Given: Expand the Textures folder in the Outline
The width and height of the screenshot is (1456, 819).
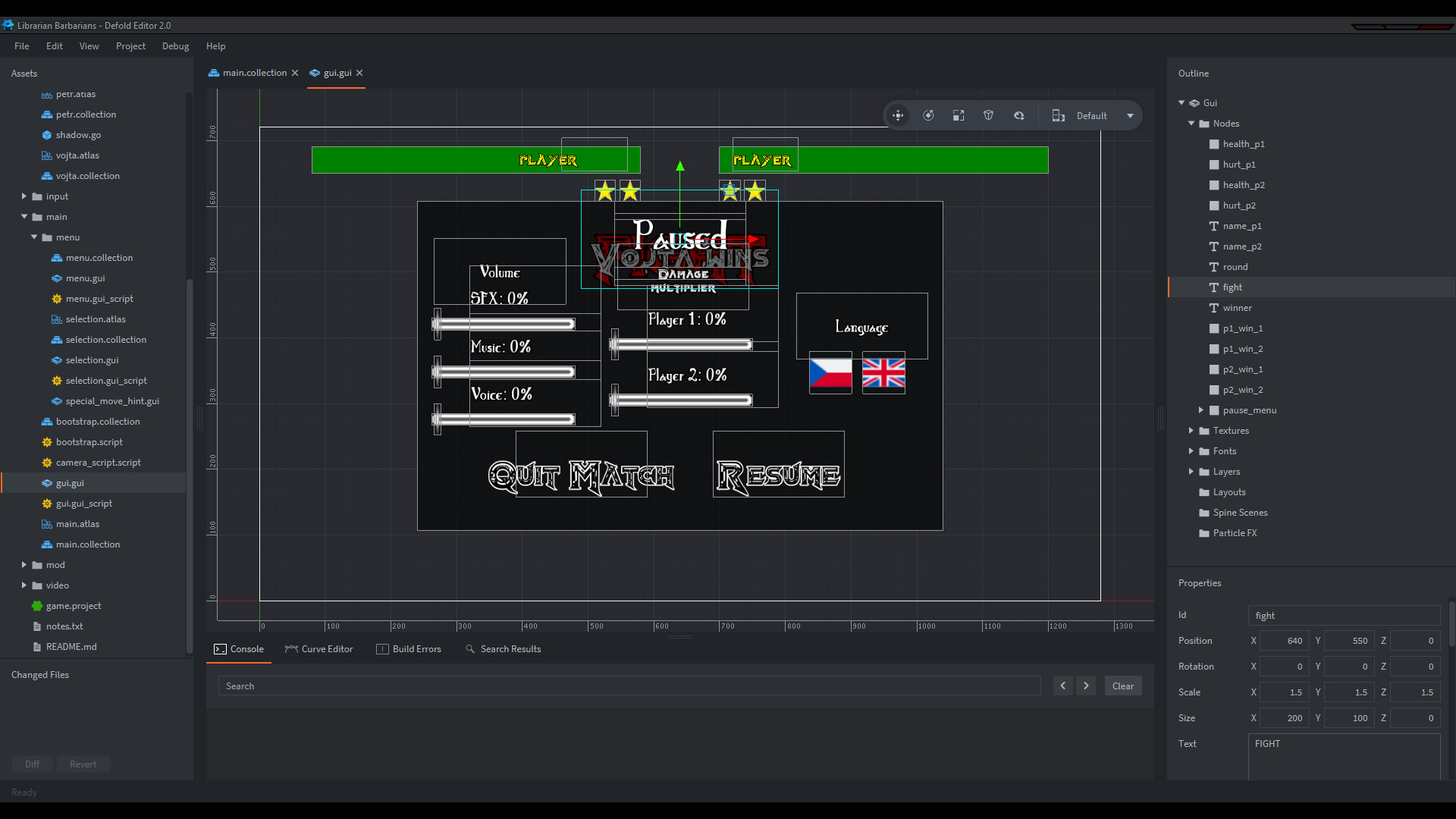Looking at the screenshot, I should point(1192,430).
